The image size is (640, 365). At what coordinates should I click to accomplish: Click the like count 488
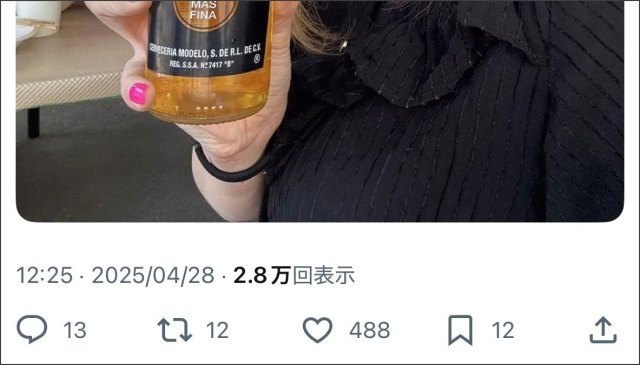tap(370, 330)
